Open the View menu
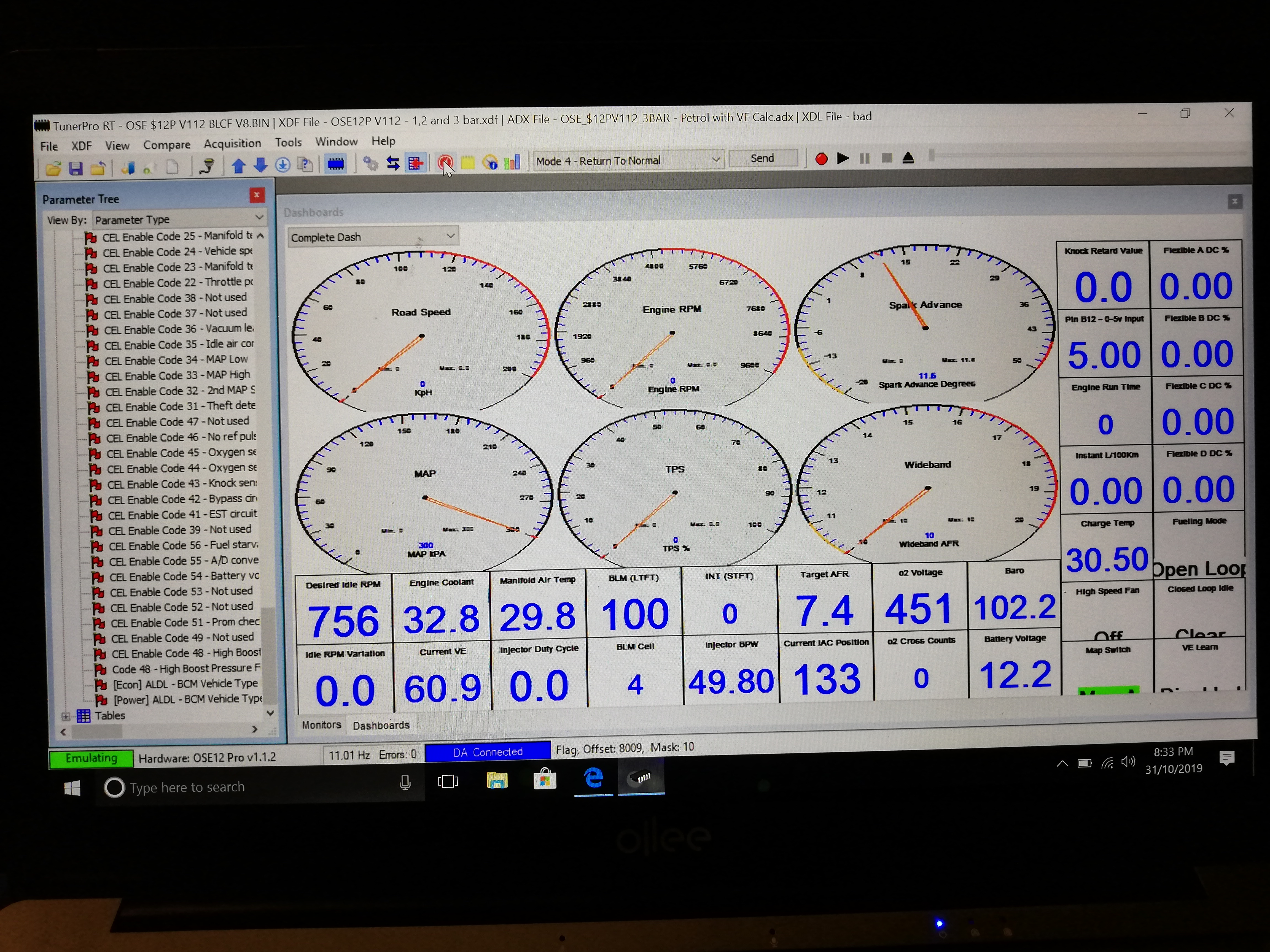The height and width of the screenshot is (952, 1270). [x=117, y=145]
